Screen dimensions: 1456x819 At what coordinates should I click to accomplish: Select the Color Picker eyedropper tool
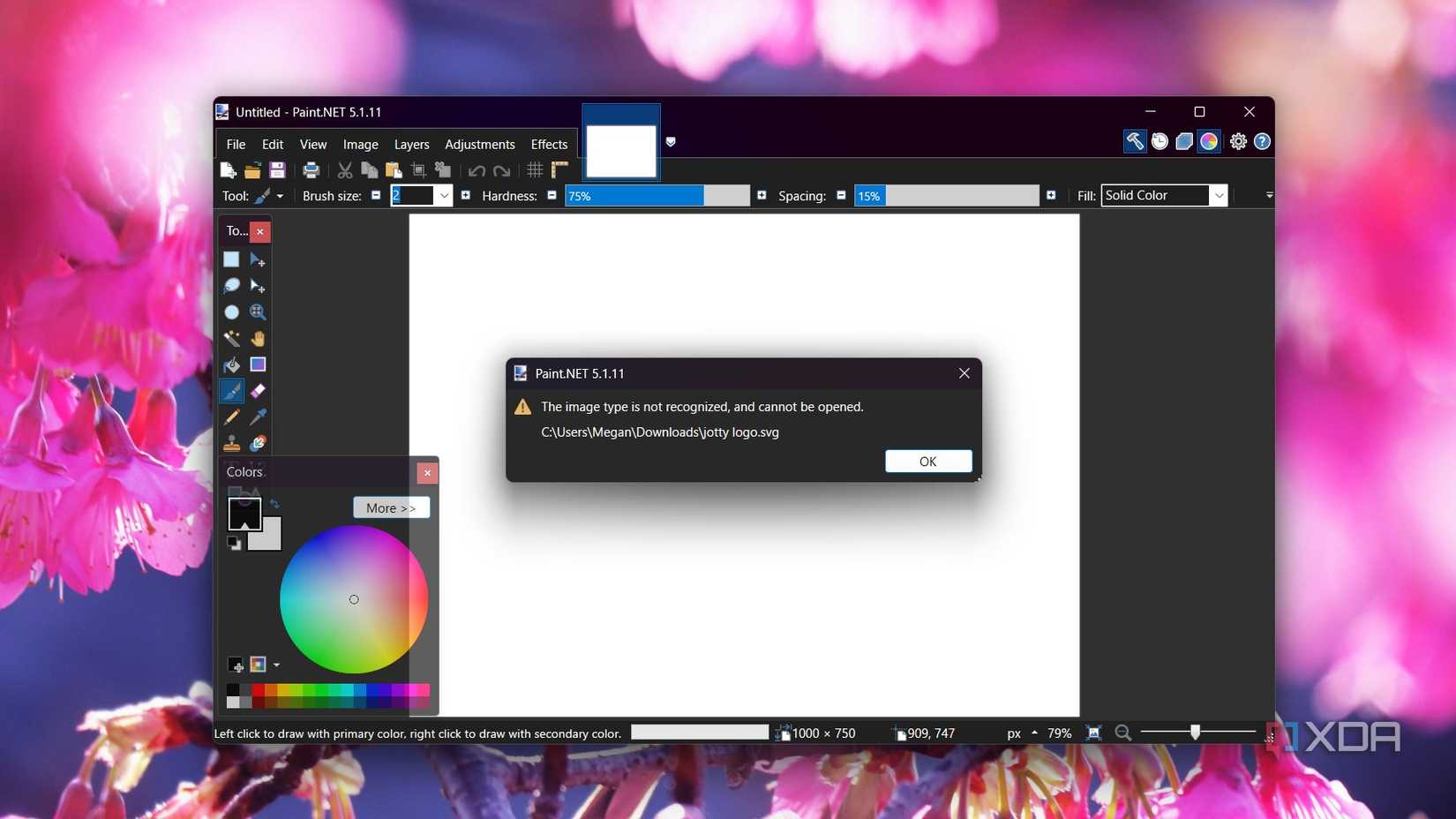click(258, 417)
